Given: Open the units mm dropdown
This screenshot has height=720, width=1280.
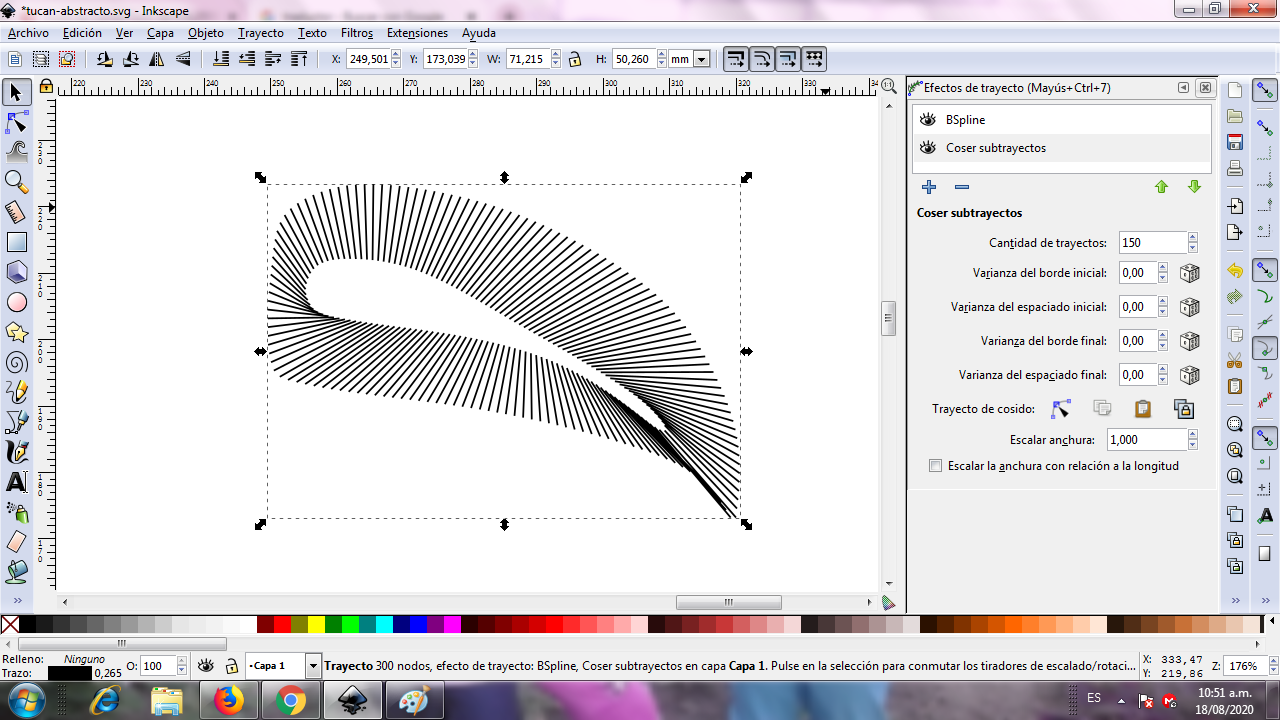Looking at the screenshot, I should pyautogui.click(x=702, y=60).
